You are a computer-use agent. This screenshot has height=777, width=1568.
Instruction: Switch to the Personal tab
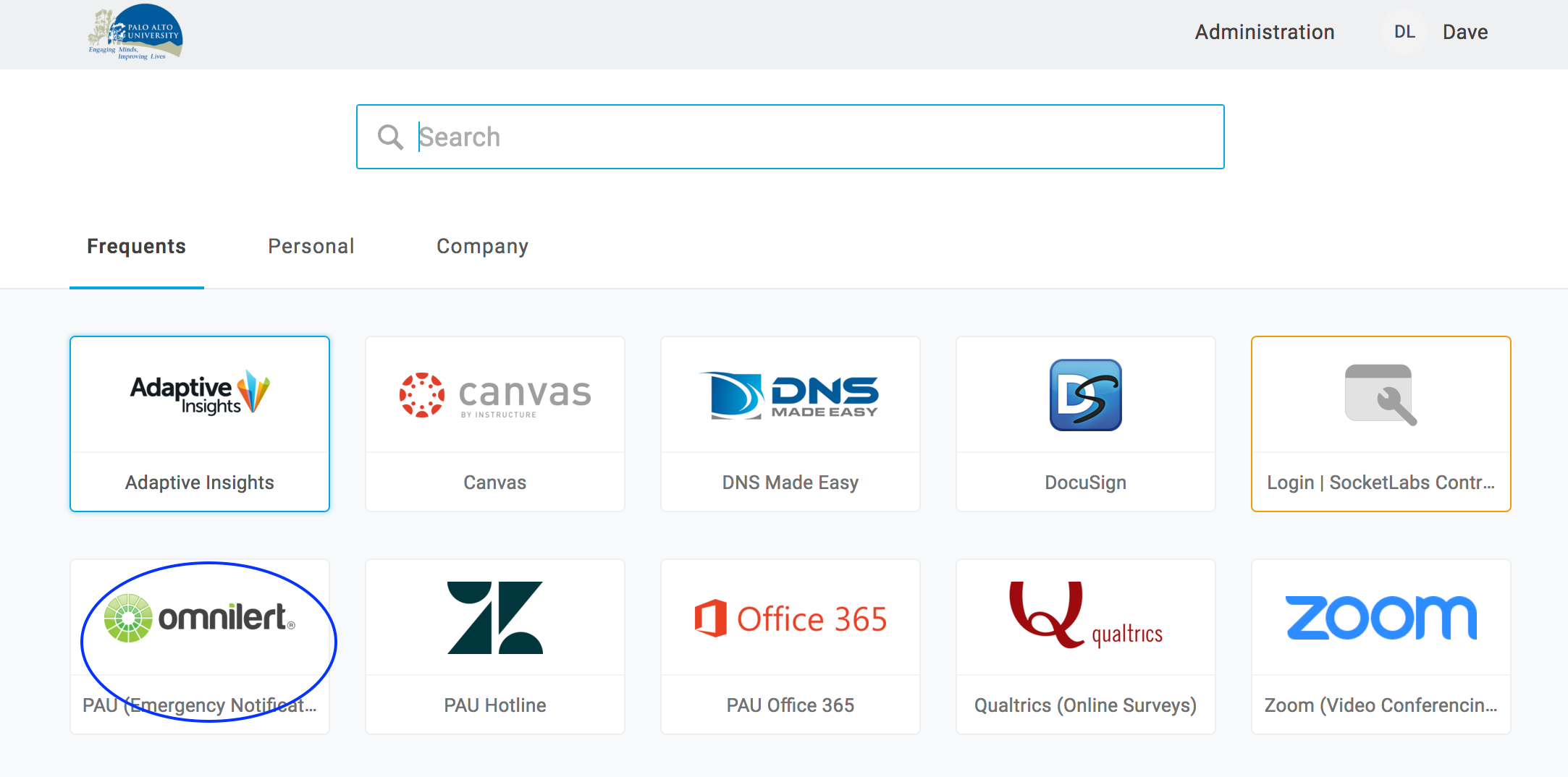point(311,247)
